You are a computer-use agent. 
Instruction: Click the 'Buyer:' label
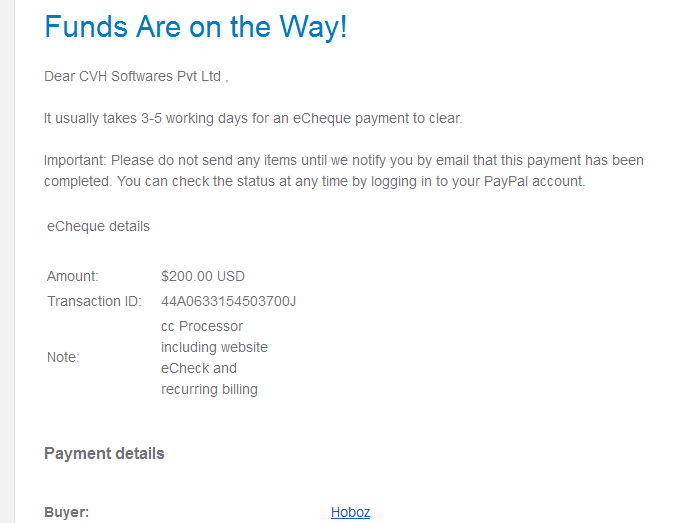(x=66, y=512)
